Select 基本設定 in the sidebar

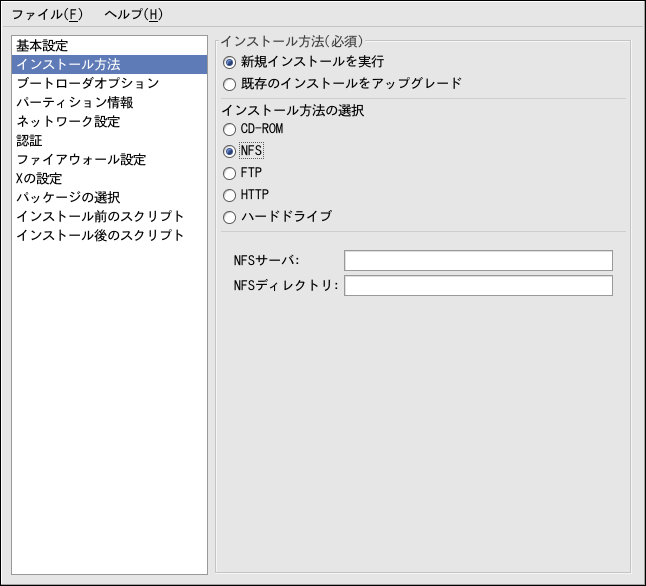coord(42,46)
